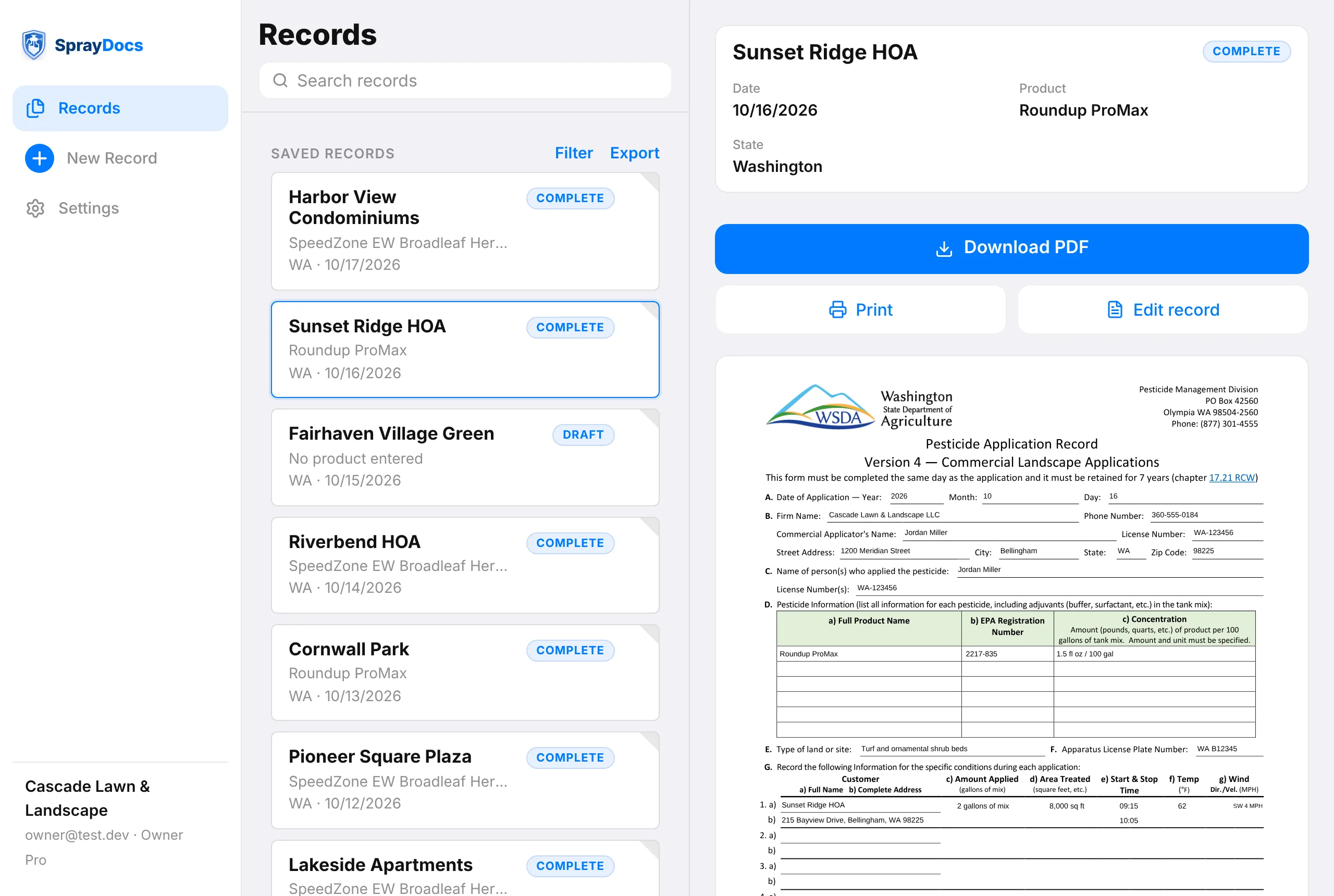This screenshot has width=1334, height=896.
Task: Click Export for saved records
Action: point(634,153)
